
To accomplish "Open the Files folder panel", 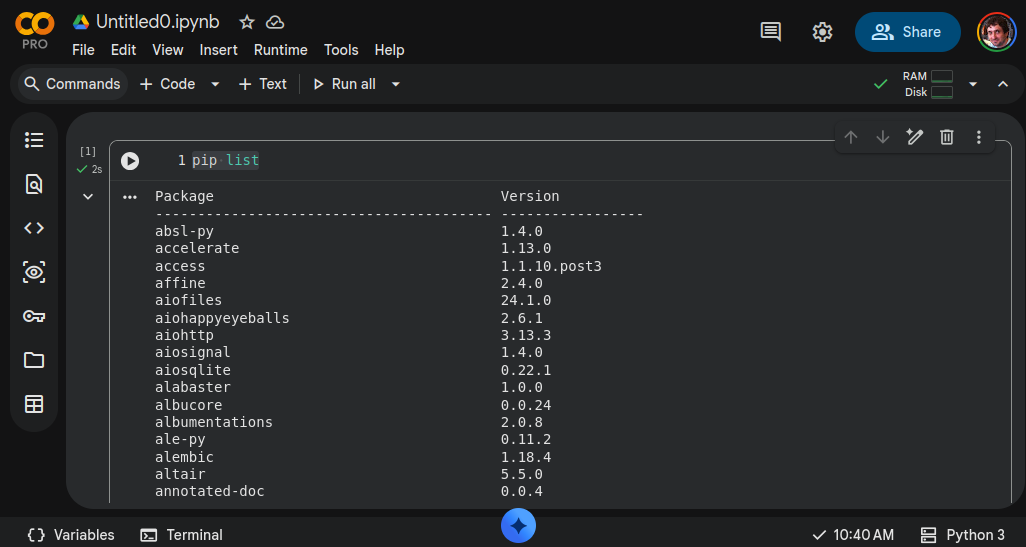I will coord(34,360).
